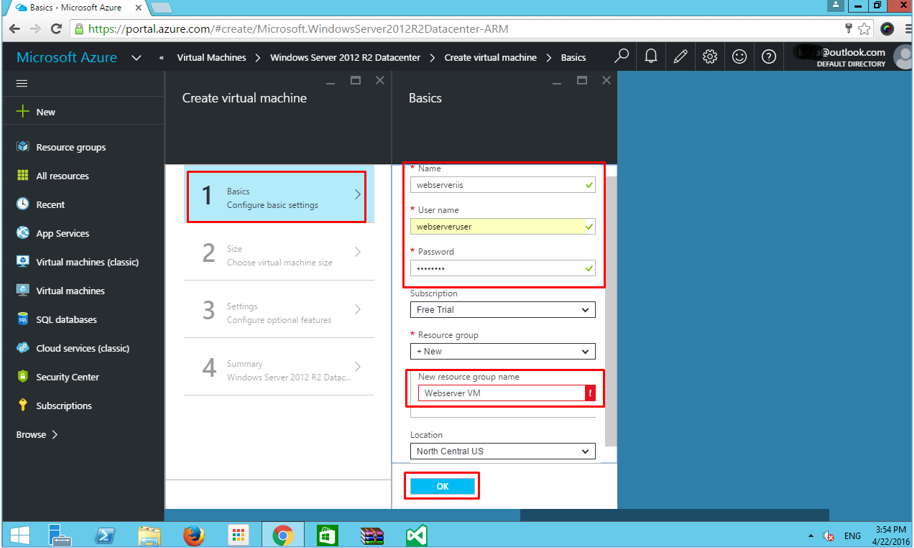Click the SQL databases icon

pos(23,319)
